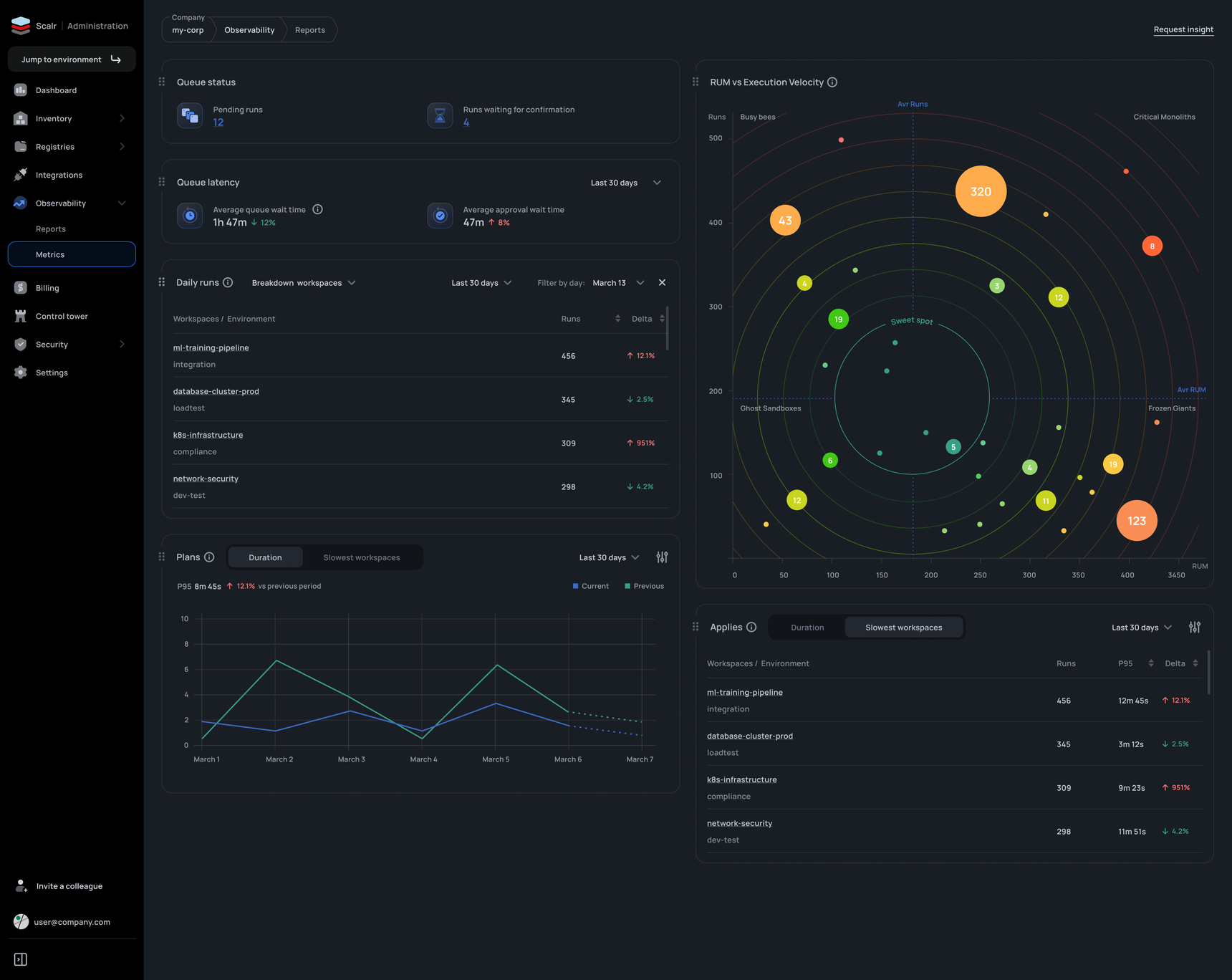Screen dimensions: 1232x980
Task: Switch Plans to Duration tab
Action: click(265, 557)
